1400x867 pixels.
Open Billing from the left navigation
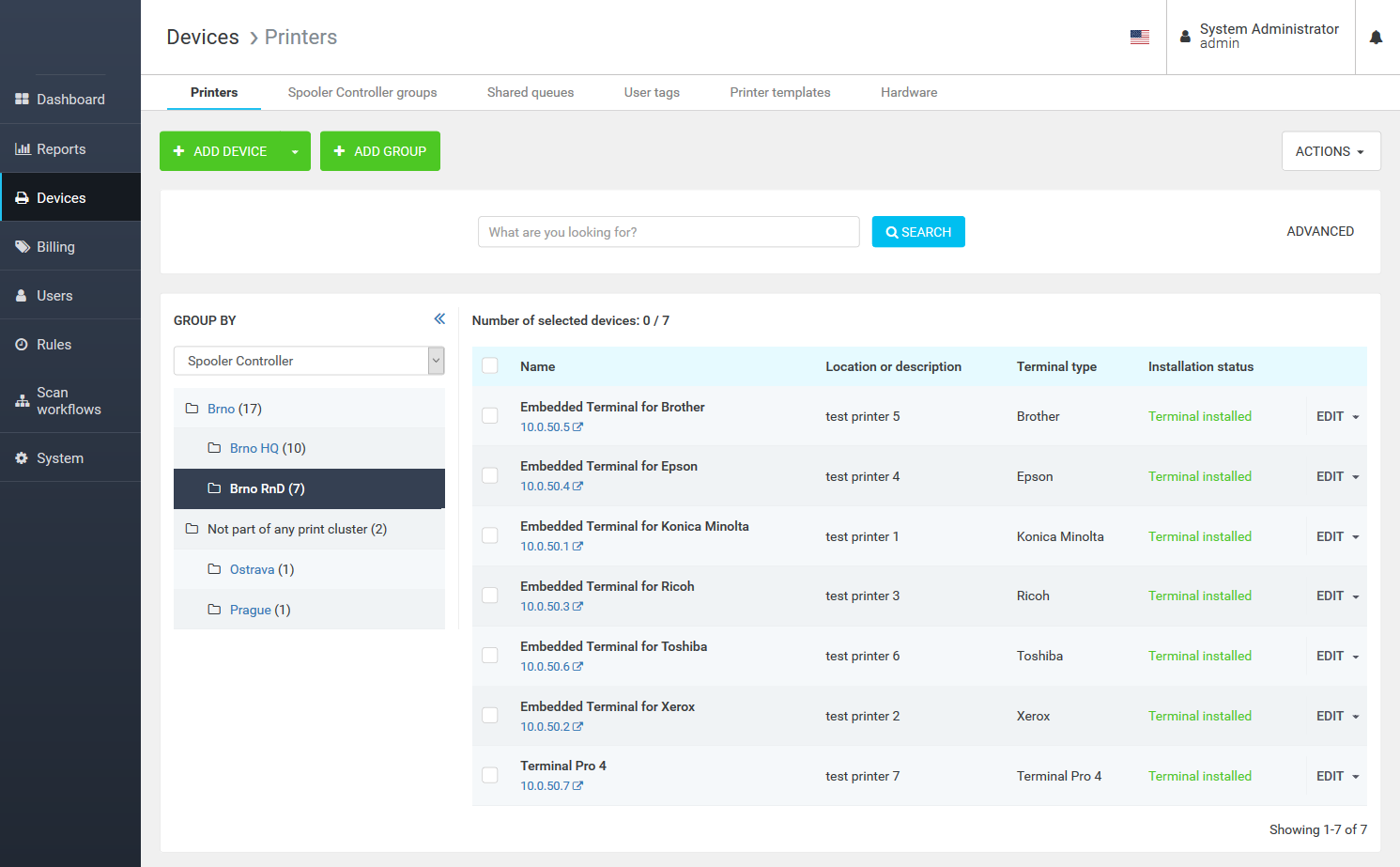coord(54,246)
